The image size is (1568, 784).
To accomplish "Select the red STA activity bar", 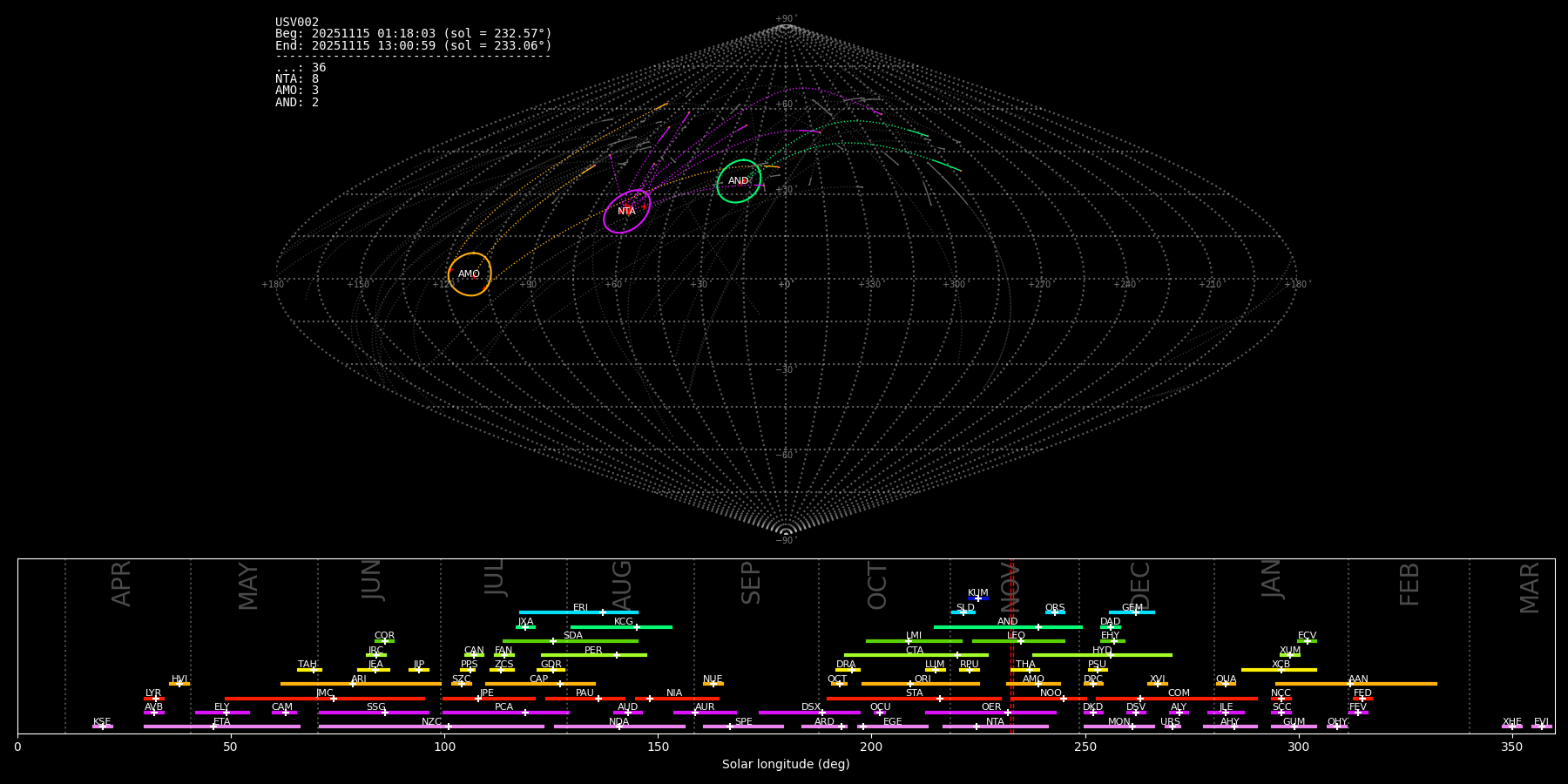I will pyautogui.click(x=914, y=699).
